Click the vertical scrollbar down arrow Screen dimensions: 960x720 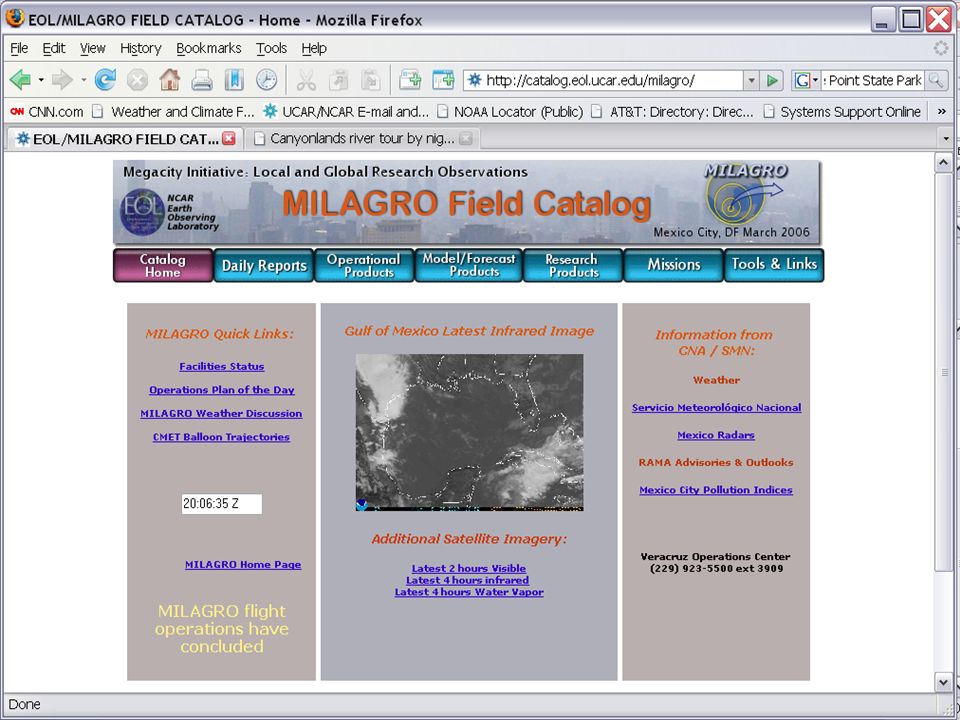(x=943, y=681)
